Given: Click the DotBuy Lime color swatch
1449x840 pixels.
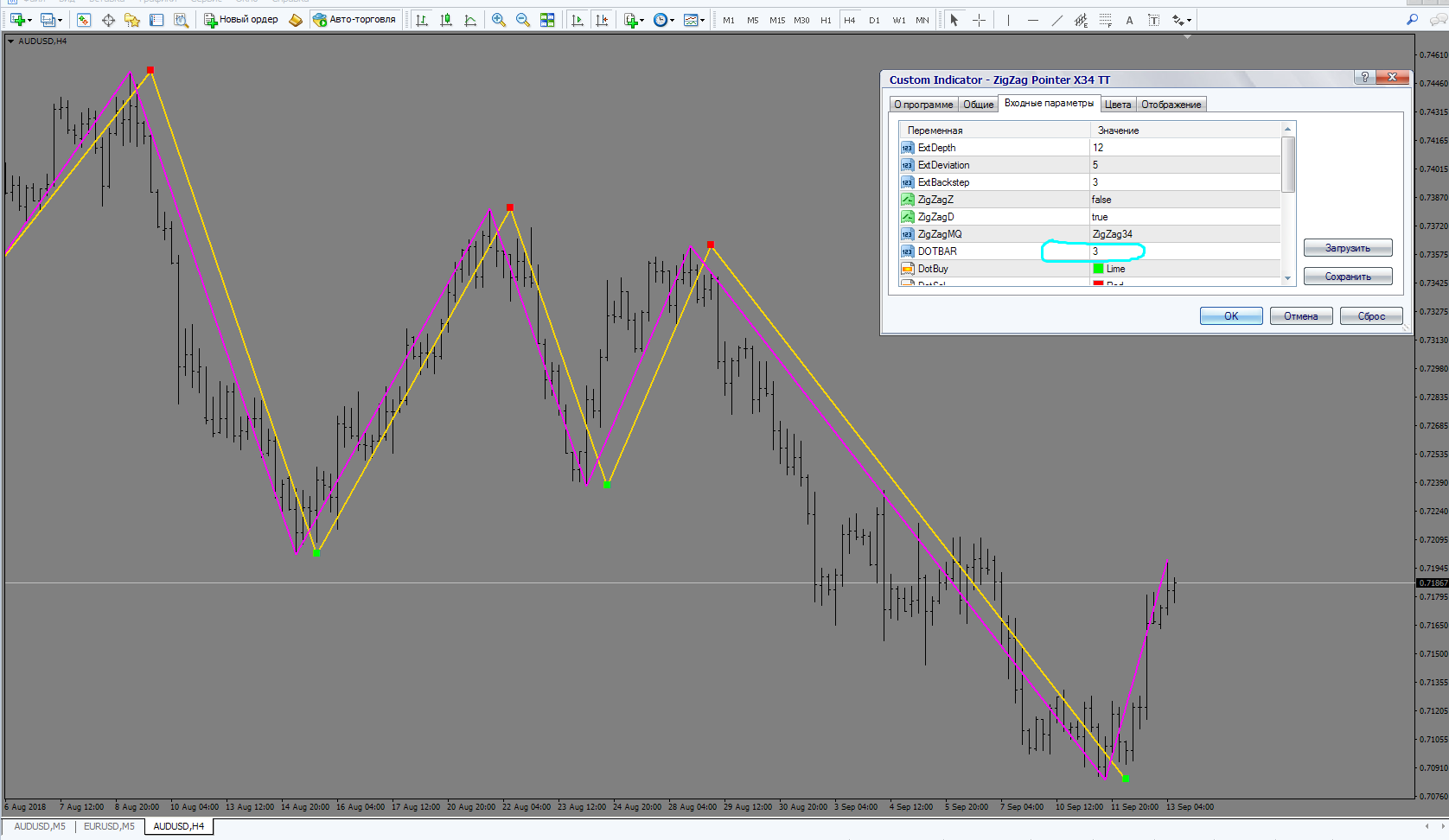Looking at the screenshot, I should (x=1098, y=269).
